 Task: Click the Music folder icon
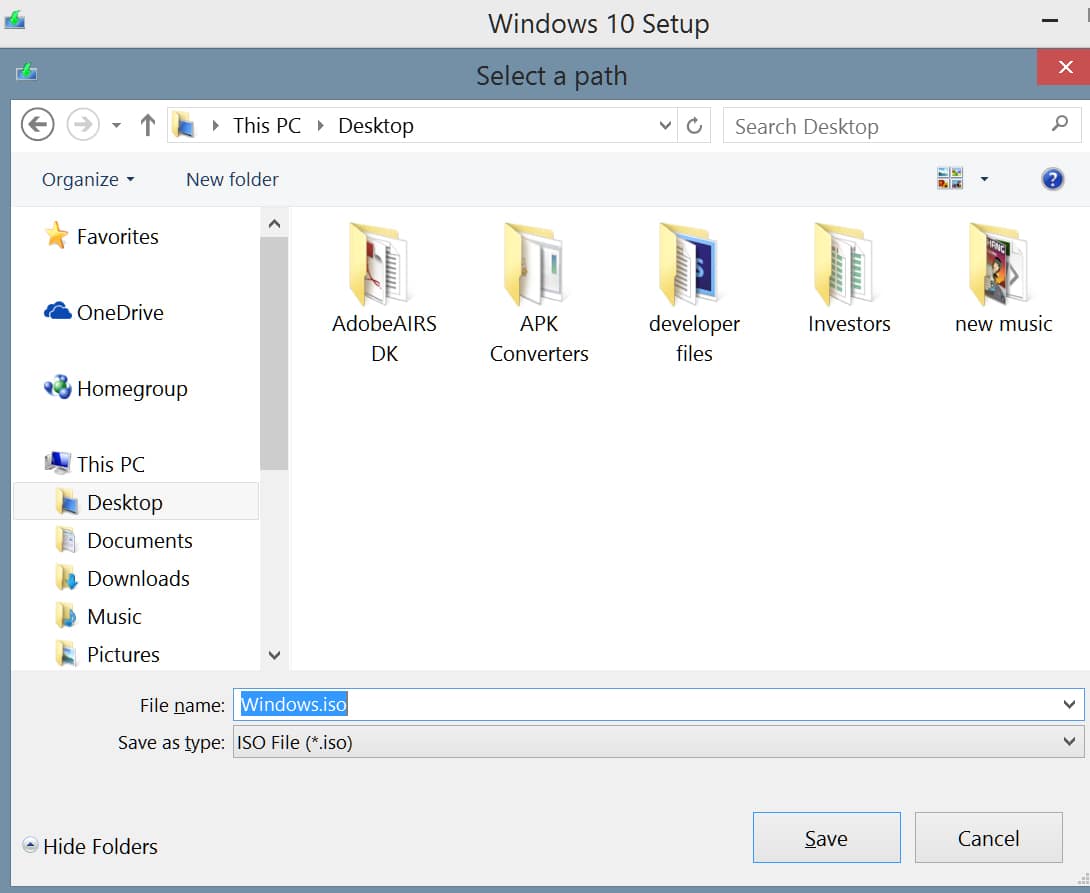[67, 616]
